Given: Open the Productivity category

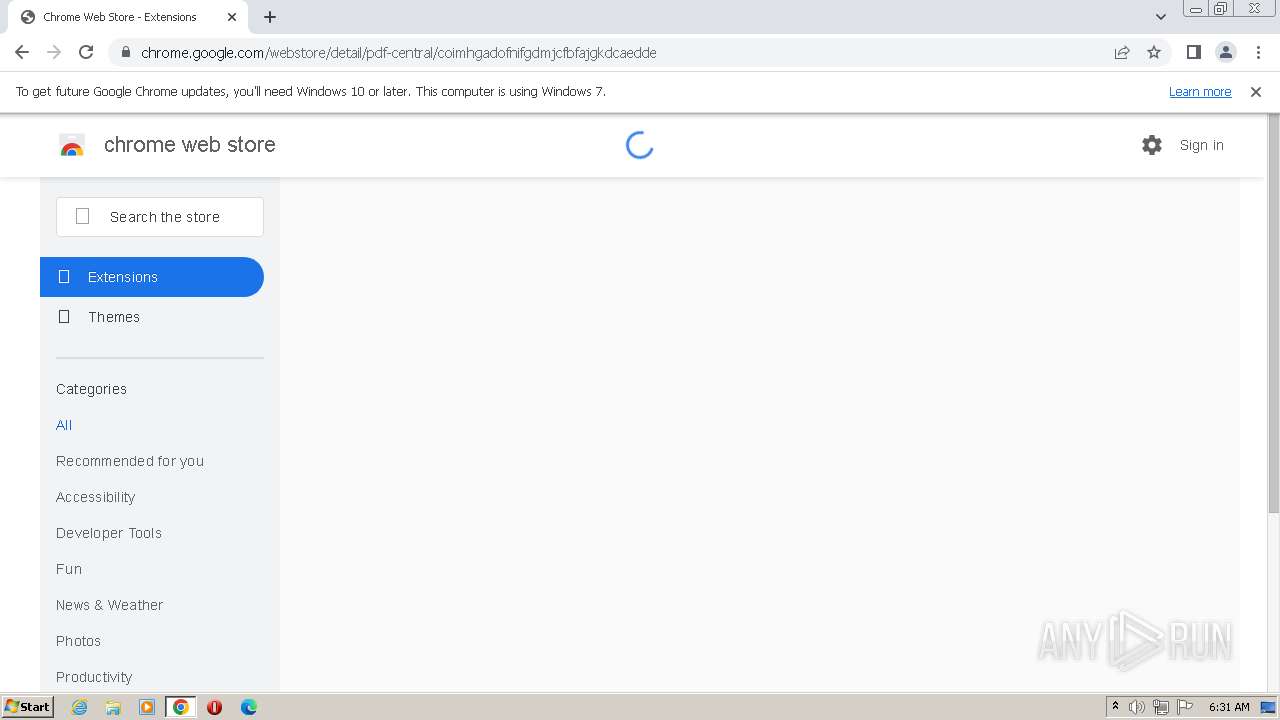Looking at the screenshot, I should point(94,677).
